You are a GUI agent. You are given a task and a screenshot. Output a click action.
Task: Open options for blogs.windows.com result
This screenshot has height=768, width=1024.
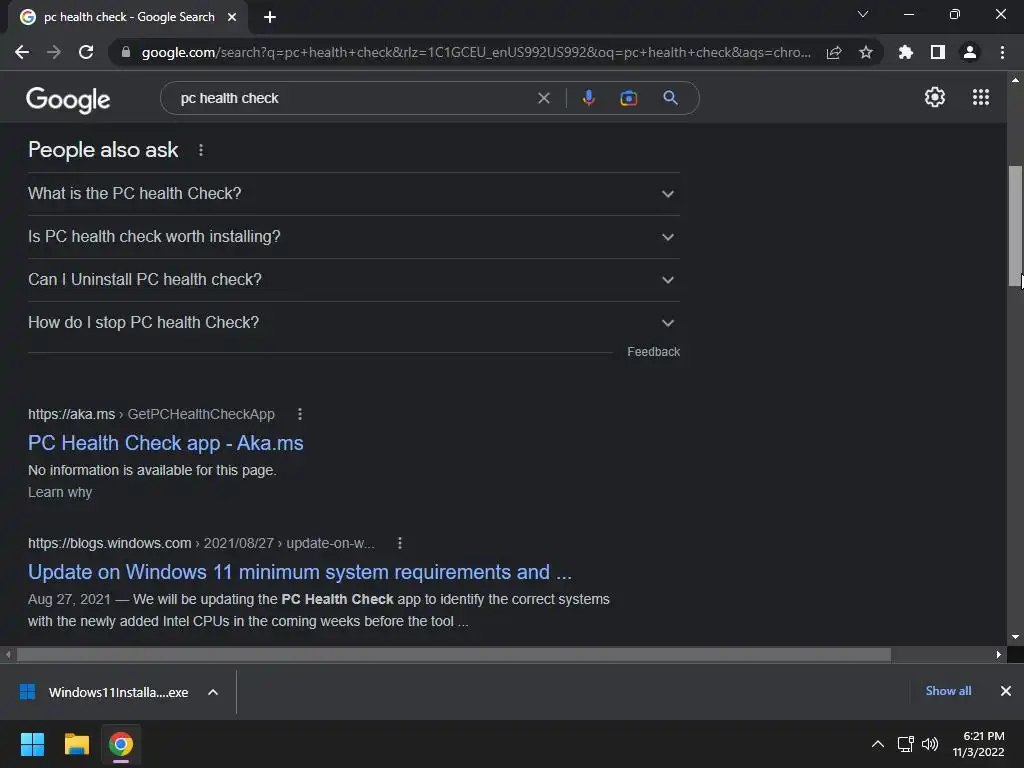pyautogui.click(x=400, y=543)
